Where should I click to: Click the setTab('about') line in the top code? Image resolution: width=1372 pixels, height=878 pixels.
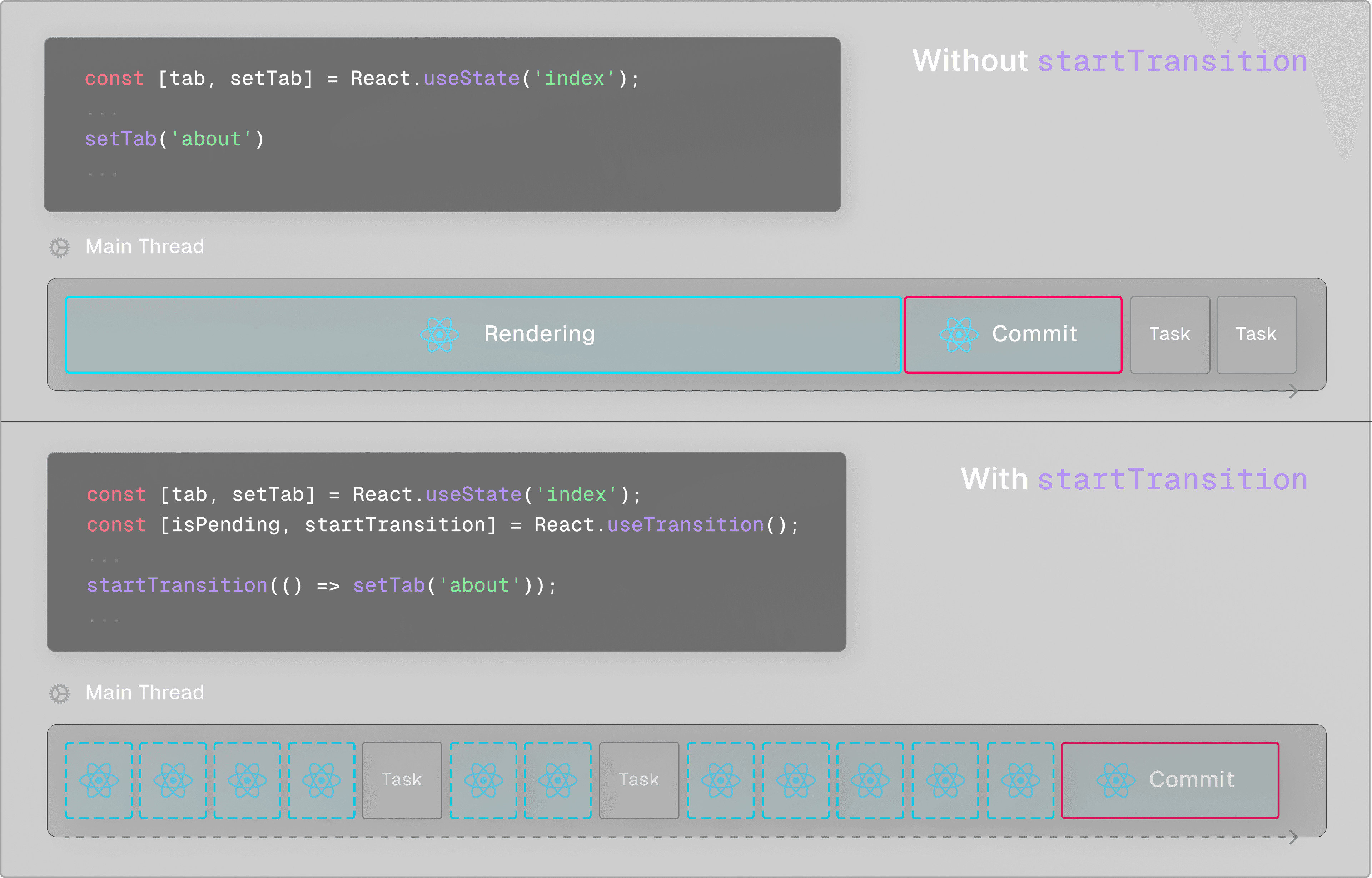pyautogui.click(x=174, y=139)
